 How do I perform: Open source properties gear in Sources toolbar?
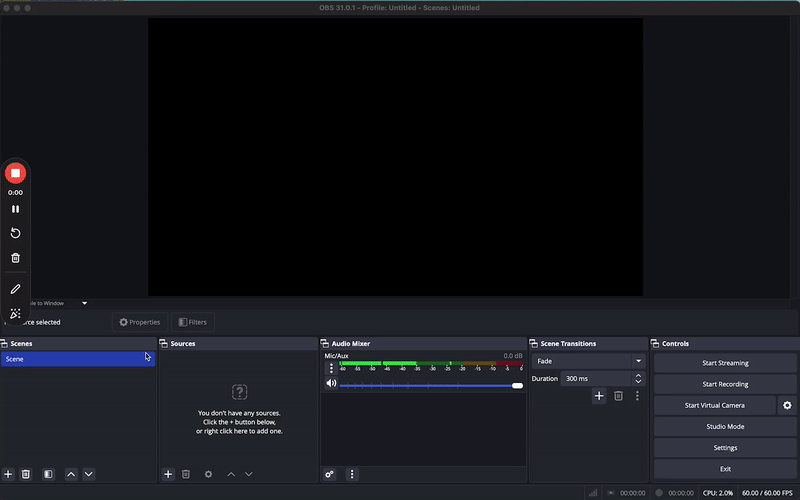click(x=208, y=474)
